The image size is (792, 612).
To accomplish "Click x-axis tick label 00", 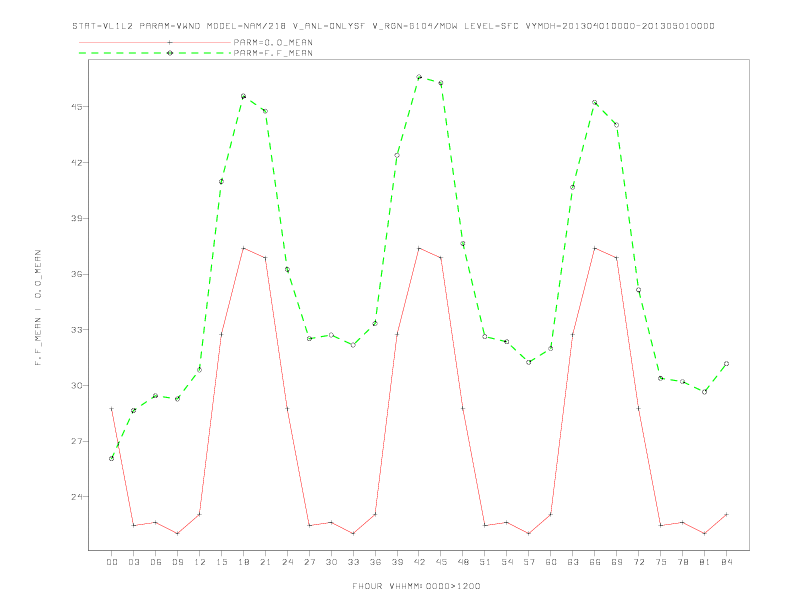I will [112, 562].
